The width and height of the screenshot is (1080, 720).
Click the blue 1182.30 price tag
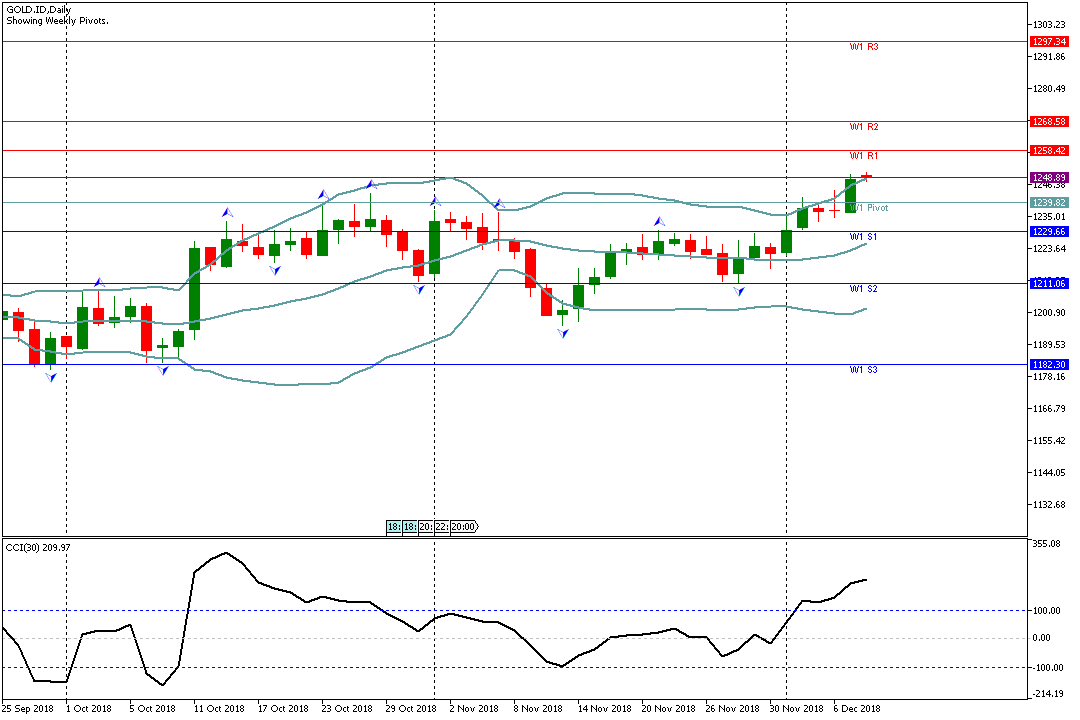click(x=1048, y=365)
